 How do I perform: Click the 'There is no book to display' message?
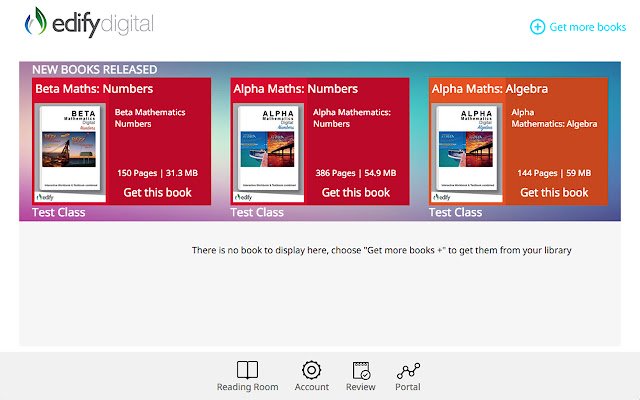pyautogui.click(x=382, y=250)
